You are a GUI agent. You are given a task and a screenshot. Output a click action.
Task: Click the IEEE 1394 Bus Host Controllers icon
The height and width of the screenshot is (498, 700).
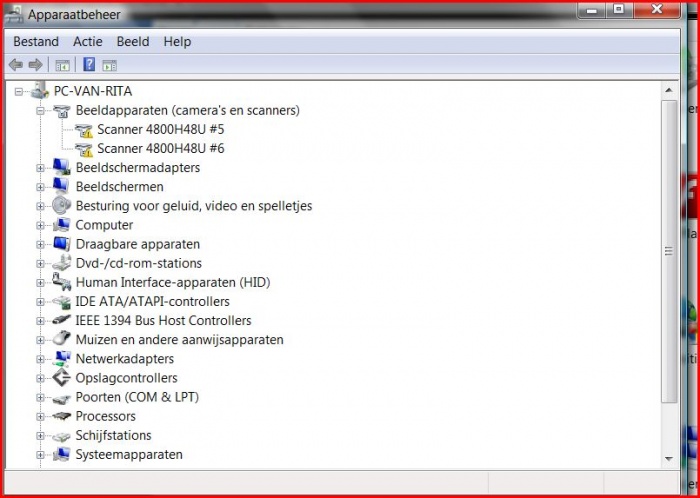tap(61, 320)
